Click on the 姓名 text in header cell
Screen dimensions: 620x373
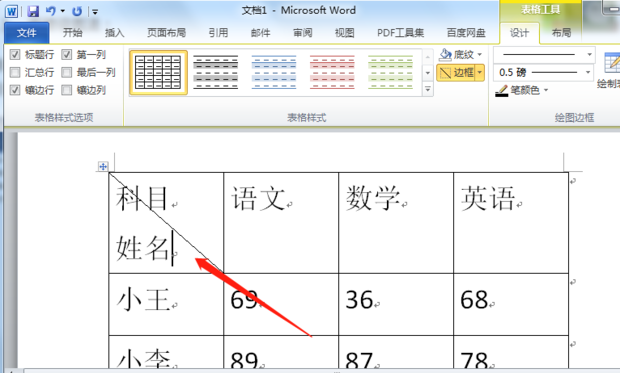[x=143, y=248]
